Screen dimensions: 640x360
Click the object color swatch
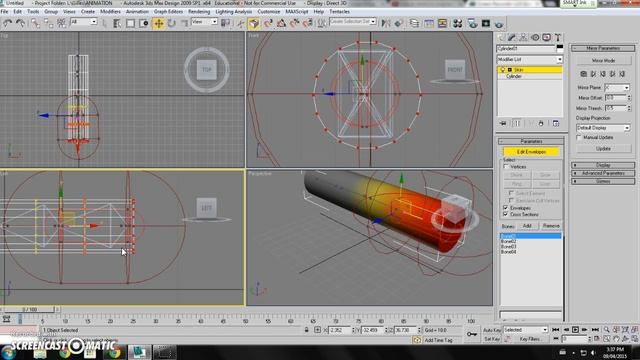(560, 48)
